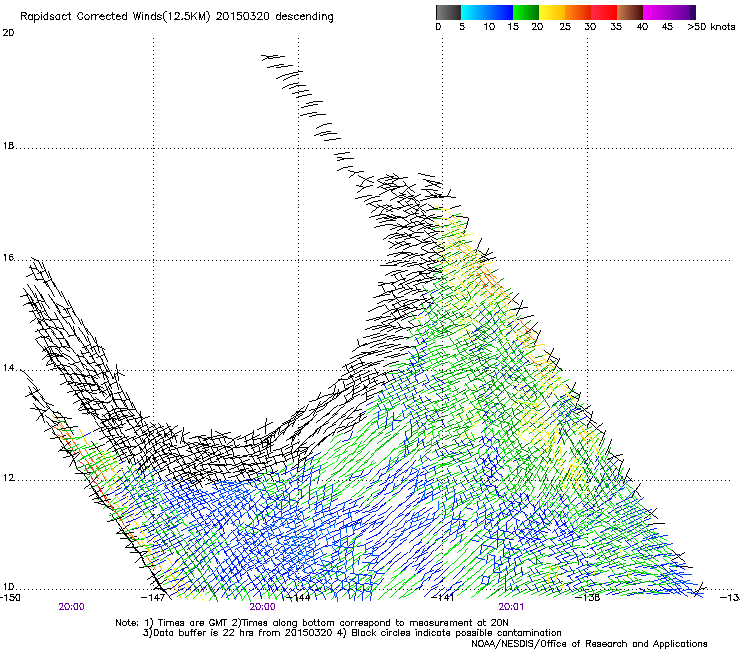The width and height of the screenshot is (740, 650).
Task: Click the NOAA/NESDIS Office of Research credit text
Action: pos(589,643)
